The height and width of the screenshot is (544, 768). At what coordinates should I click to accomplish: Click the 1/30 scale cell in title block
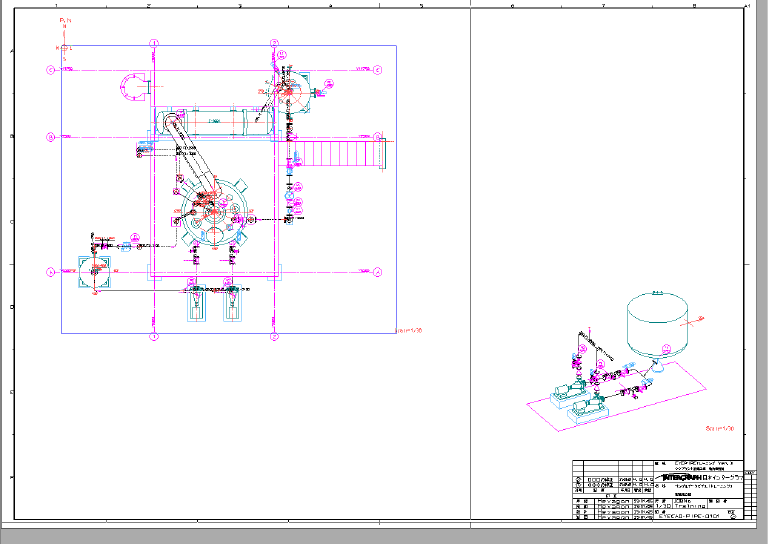(x=664, y=506)
